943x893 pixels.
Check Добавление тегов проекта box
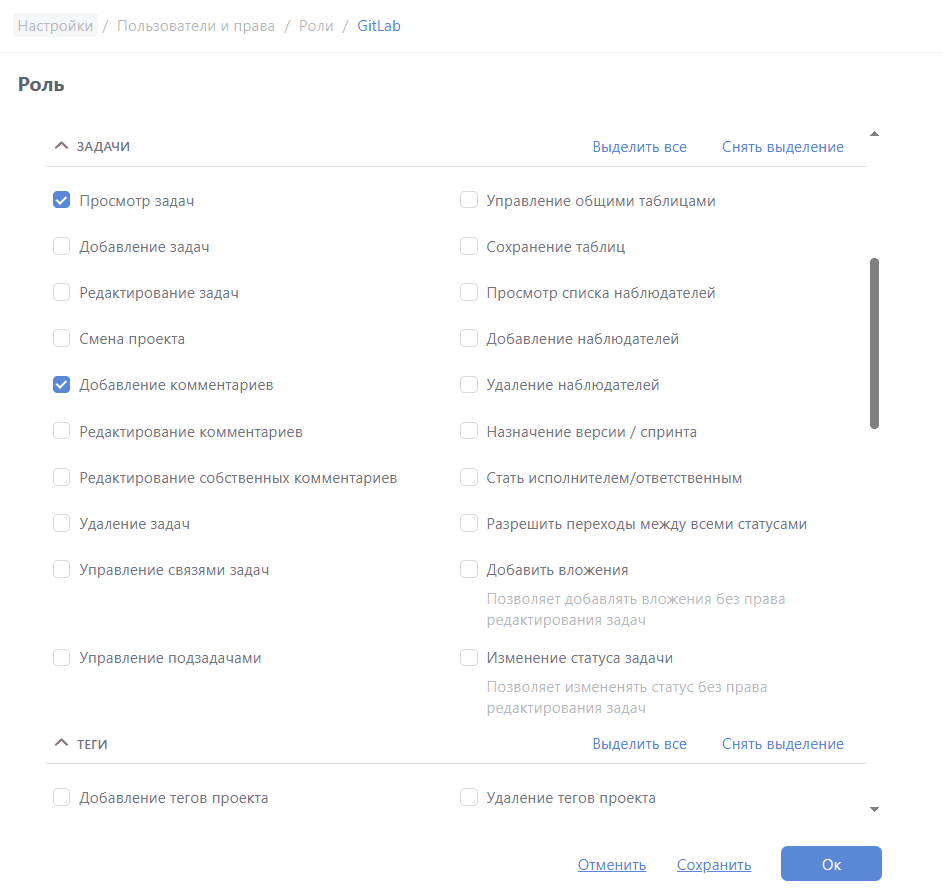pyautogui.click(x=61, y=798)
